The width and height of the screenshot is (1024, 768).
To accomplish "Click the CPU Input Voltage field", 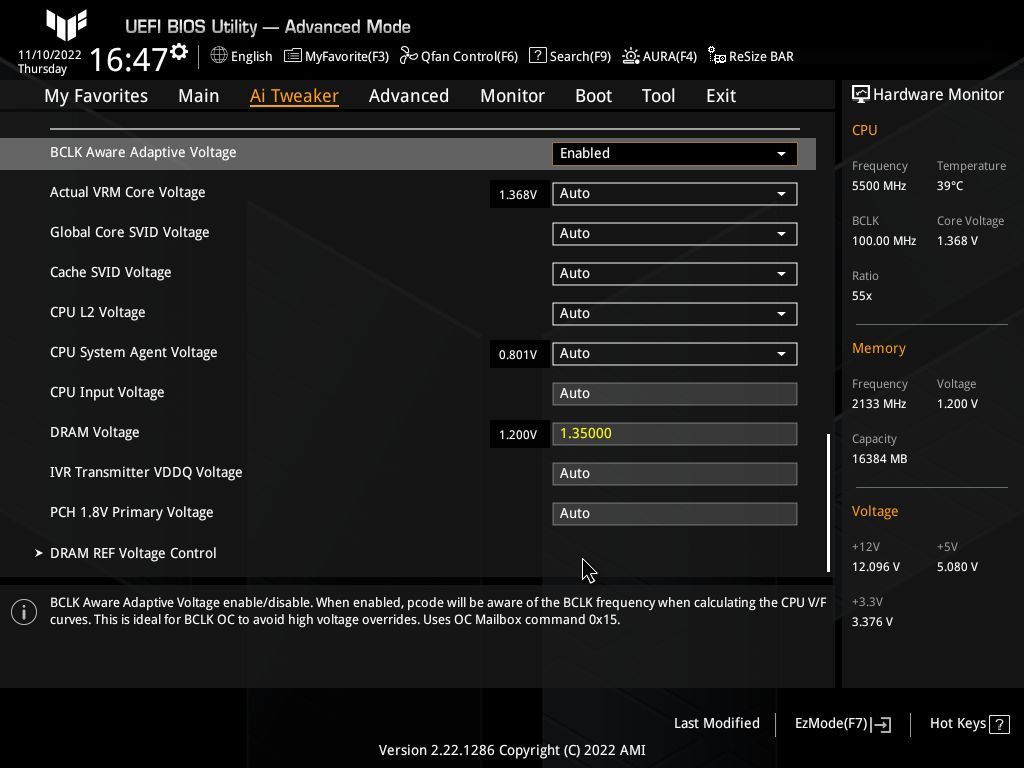I will 675,394.
